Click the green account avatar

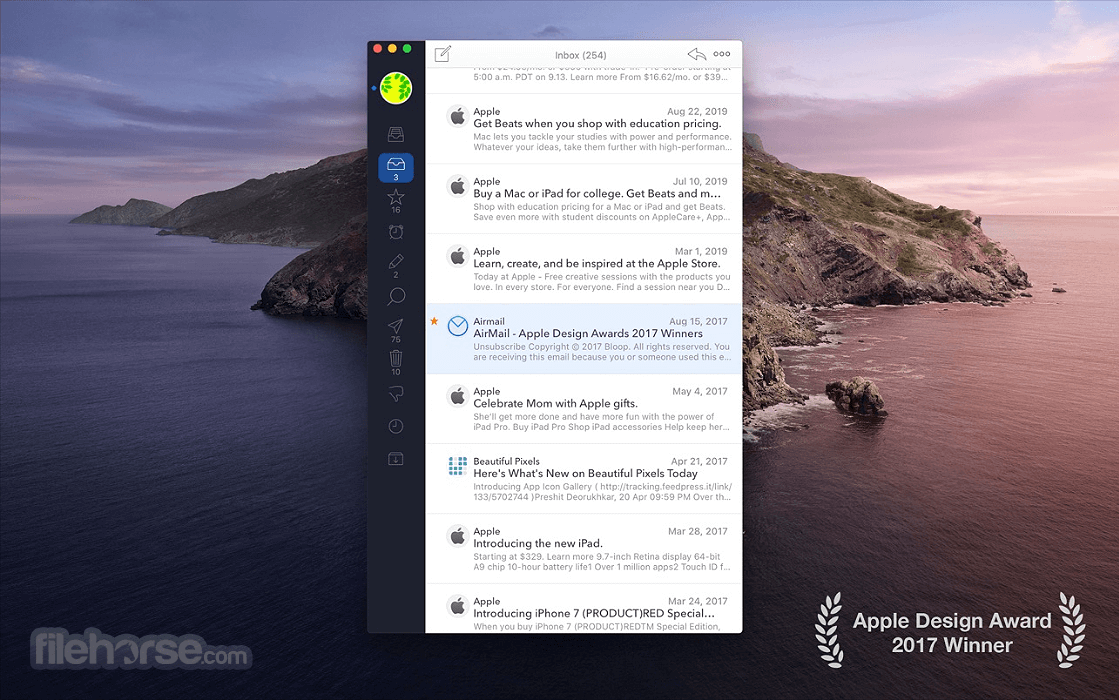[x=396, y=88]
